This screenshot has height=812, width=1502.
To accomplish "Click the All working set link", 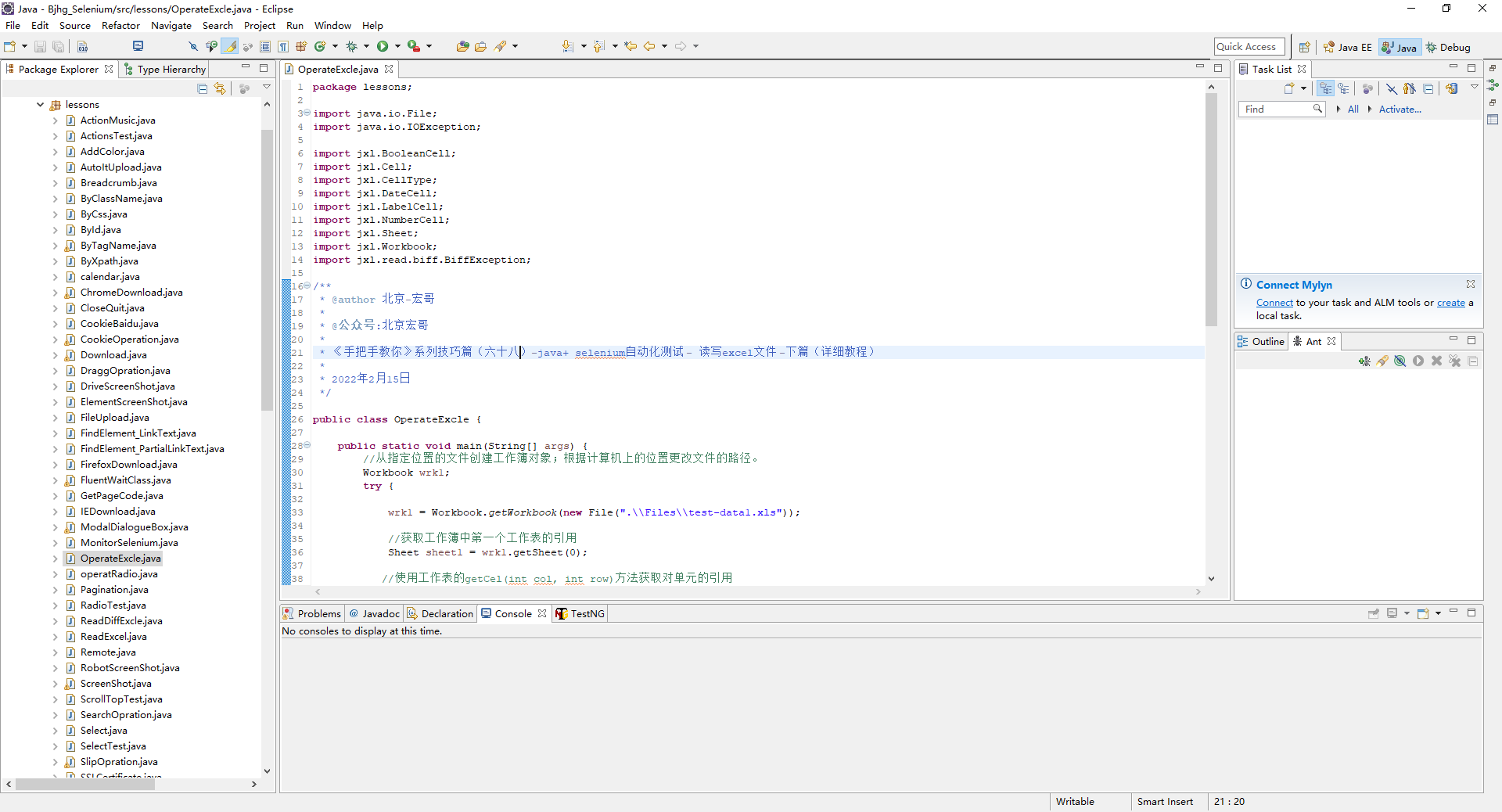I will 1353,110.
